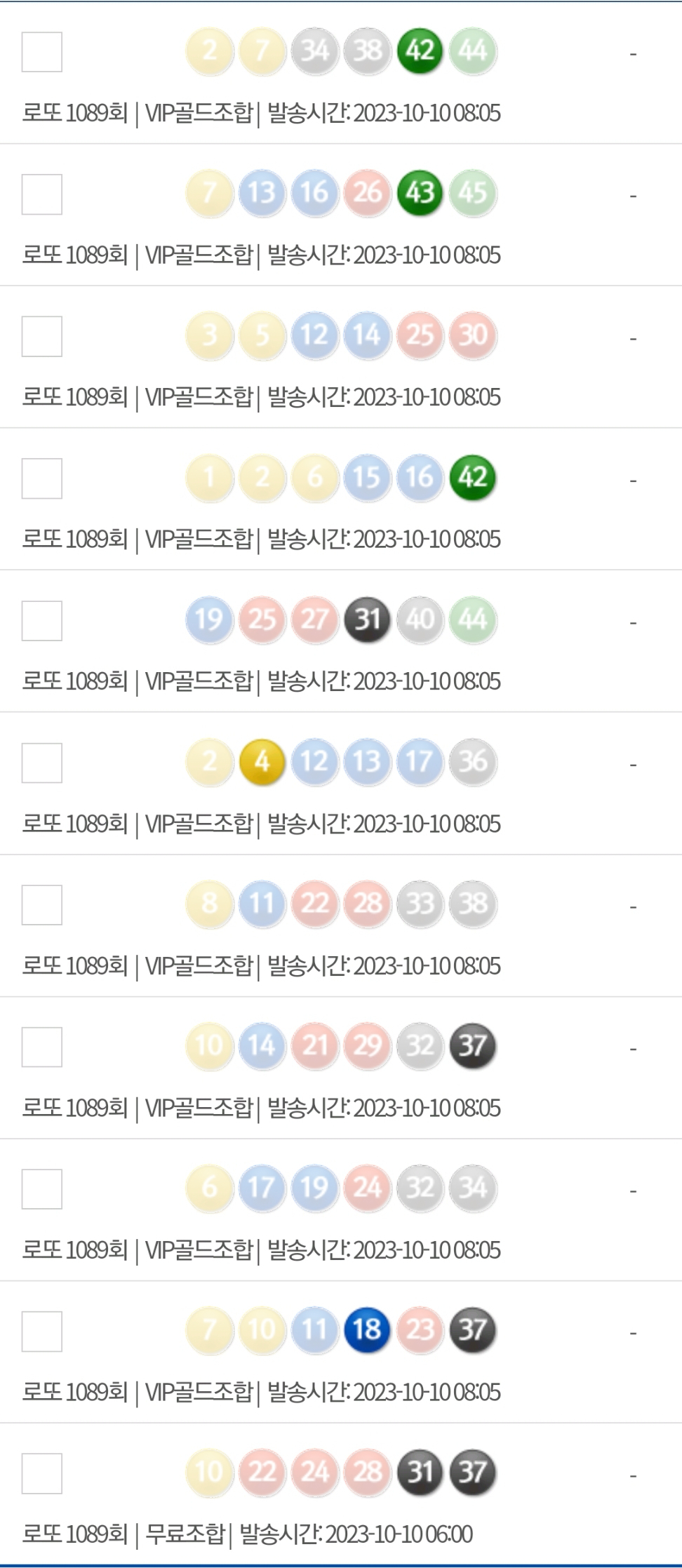Click the red 30 ball
The height and width of the screenshot is (1568, 682).
pos(473,335)
